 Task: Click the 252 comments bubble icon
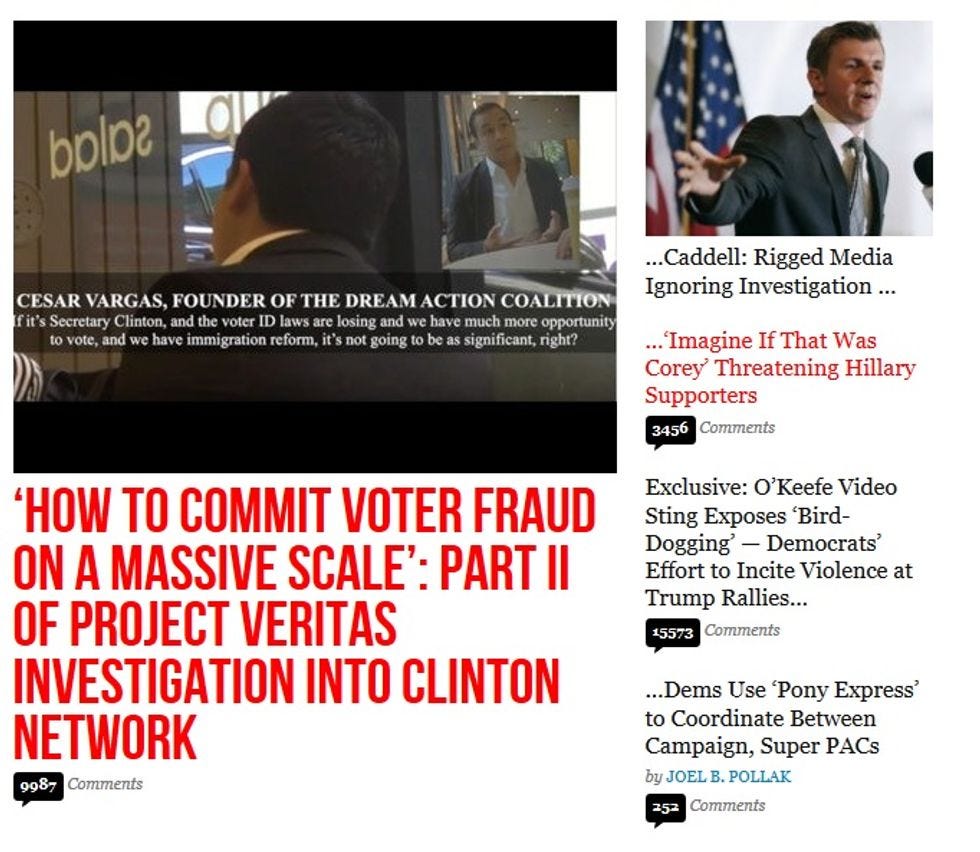(665, 809)
